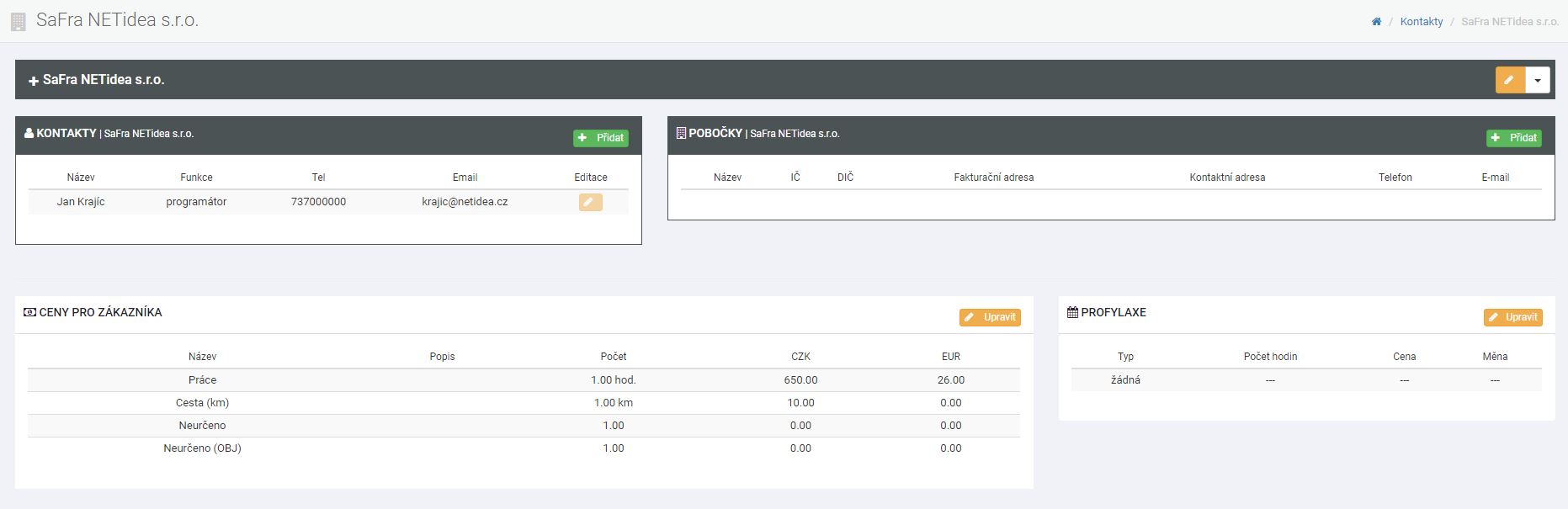1568x509 pixels.
Task: Click the CZK column header in price table
Action: (x=800, y=357)
